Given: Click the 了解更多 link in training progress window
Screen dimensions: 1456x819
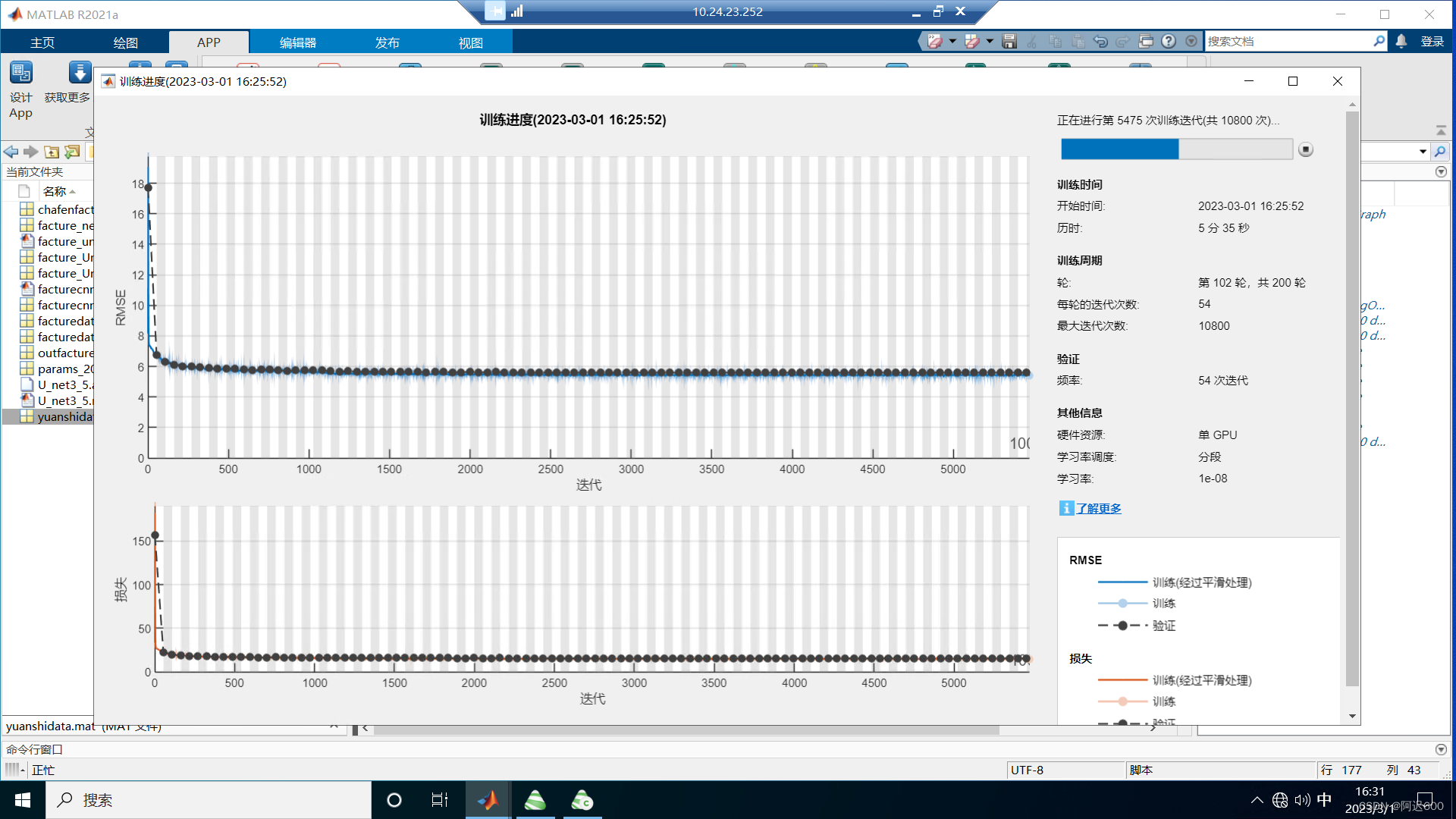Looking at the screenshot, I should (x=1099, y=508).
